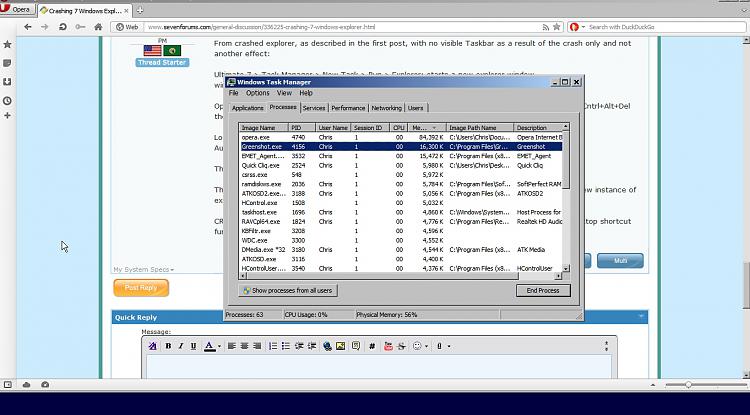Image resolution: width=750 pixels, height=415 pixels.
Task: Bookmark page with the address bar star
Action: click(x=556, y=27)
